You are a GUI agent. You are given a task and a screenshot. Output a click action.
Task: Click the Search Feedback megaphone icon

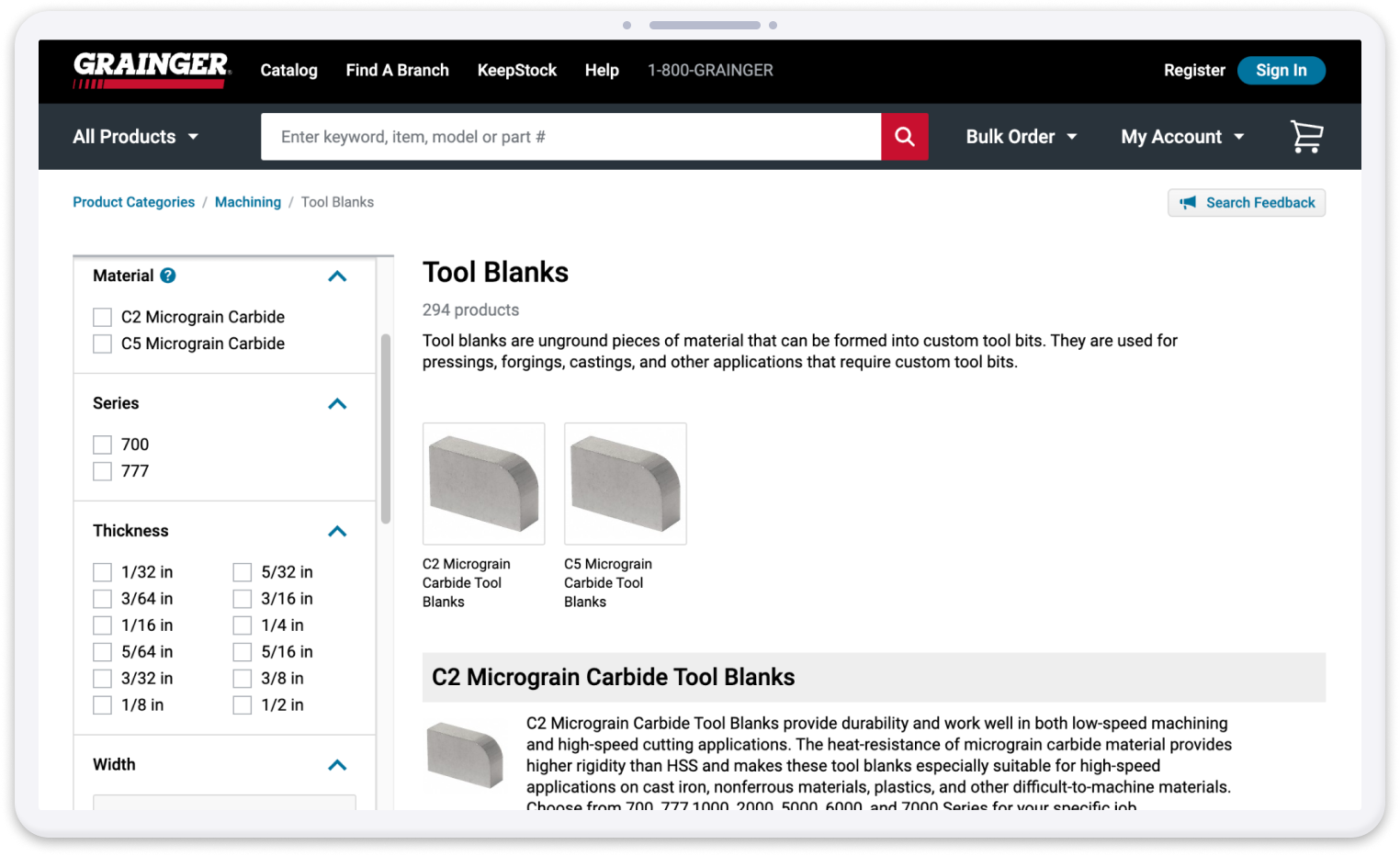coord(1189,203)
